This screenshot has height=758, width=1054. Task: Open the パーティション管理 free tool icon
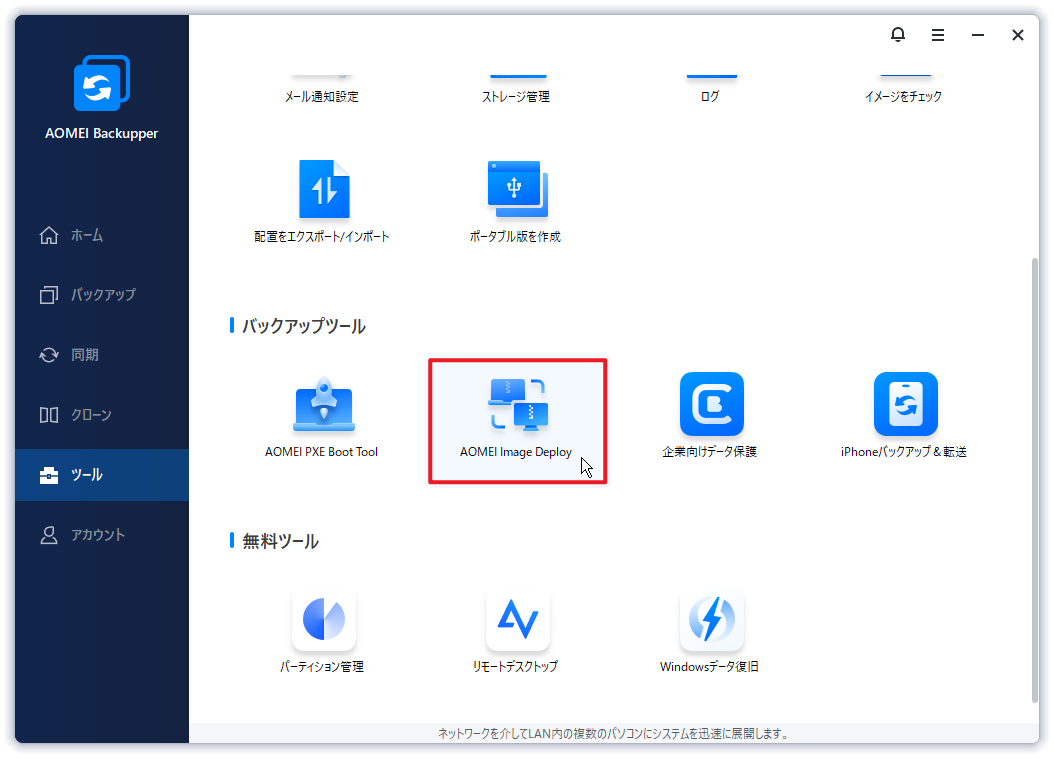[324, 619]
